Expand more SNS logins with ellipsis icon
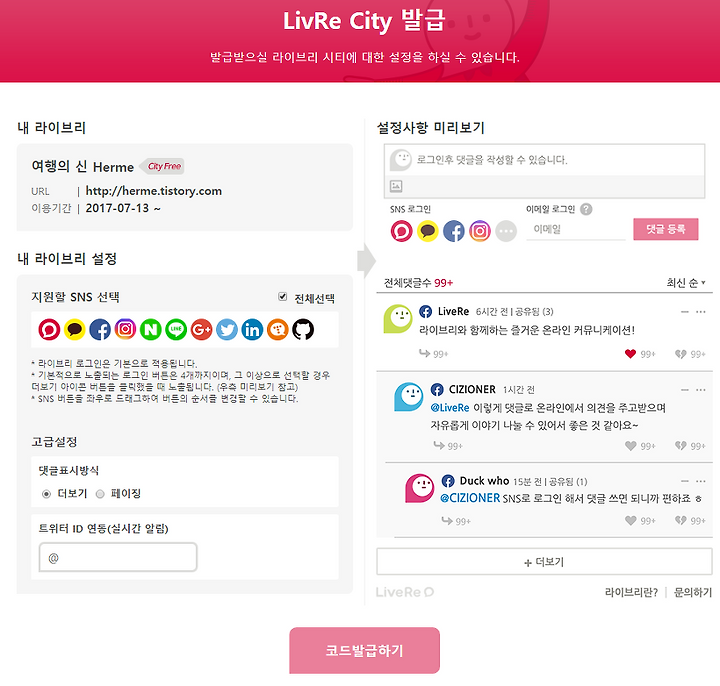This screenshot has height=686, width=720. coord(506,231)
